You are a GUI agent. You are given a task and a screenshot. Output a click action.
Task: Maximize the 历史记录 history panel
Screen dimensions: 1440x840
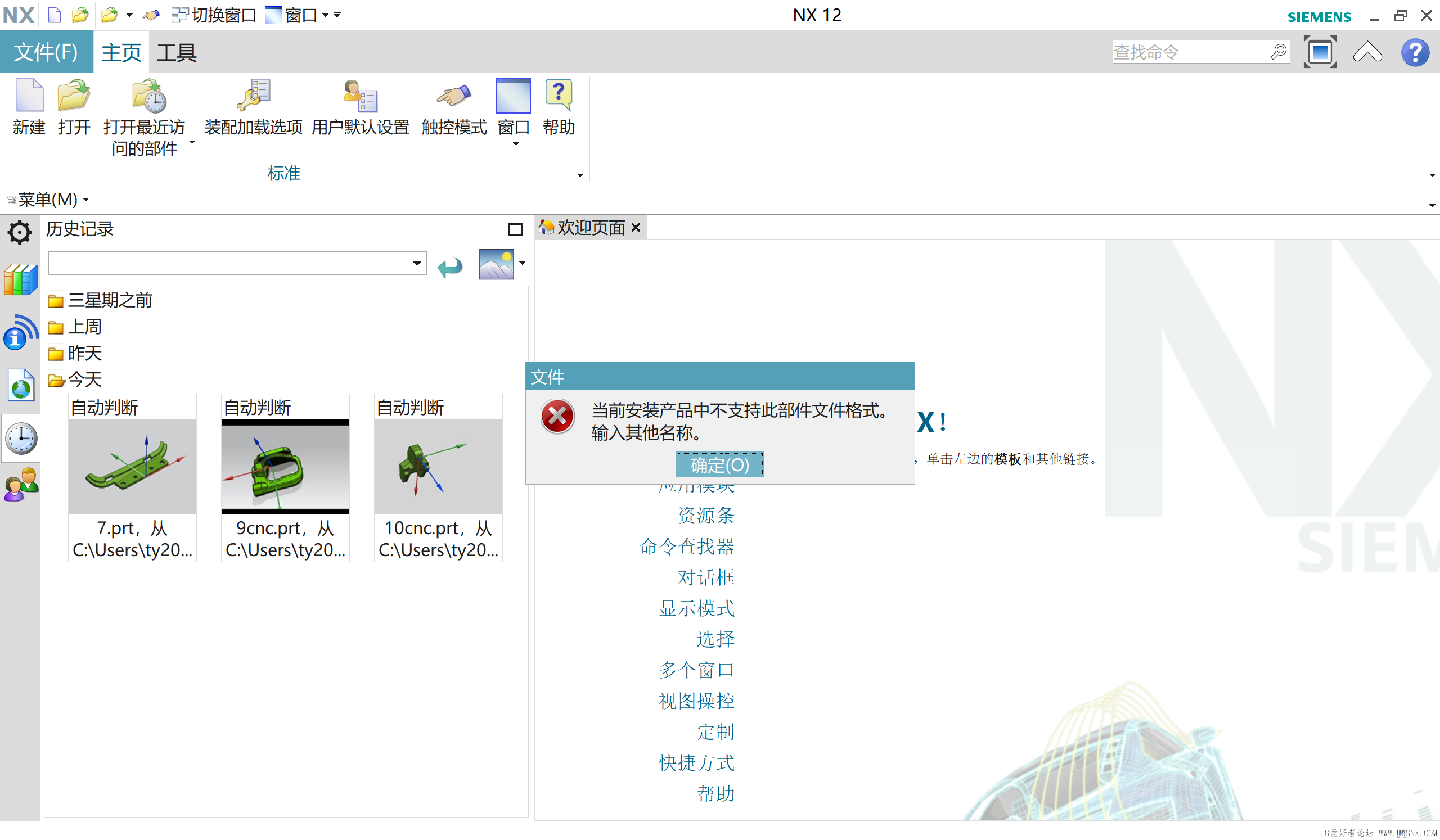[x=515, y=229]
